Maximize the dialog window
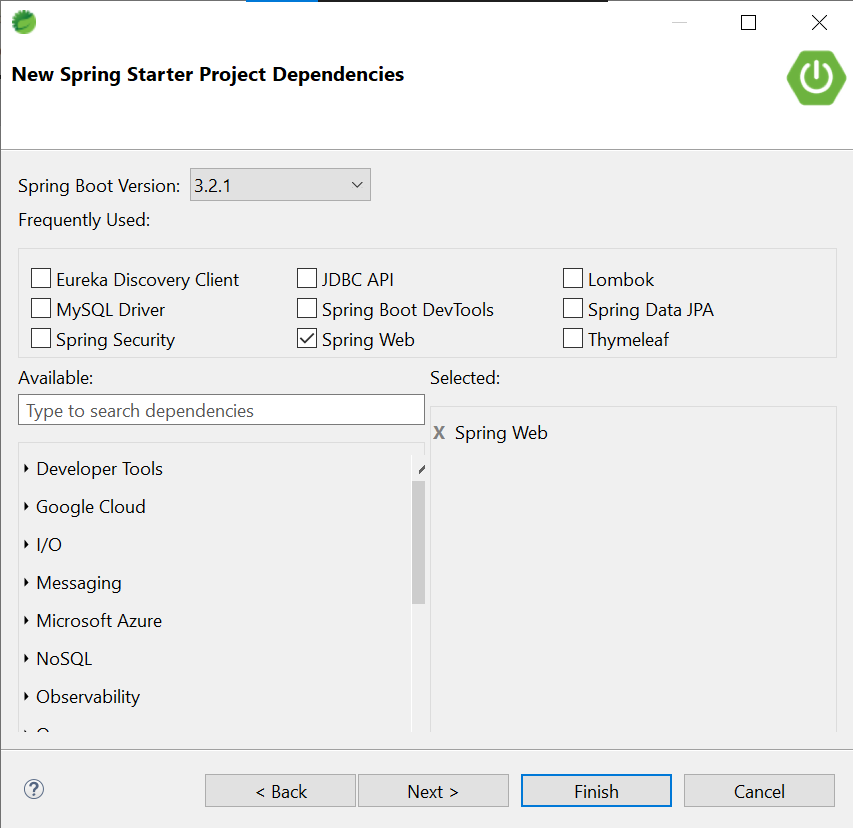This screenshot has width=853, height=828. point(749,22)
